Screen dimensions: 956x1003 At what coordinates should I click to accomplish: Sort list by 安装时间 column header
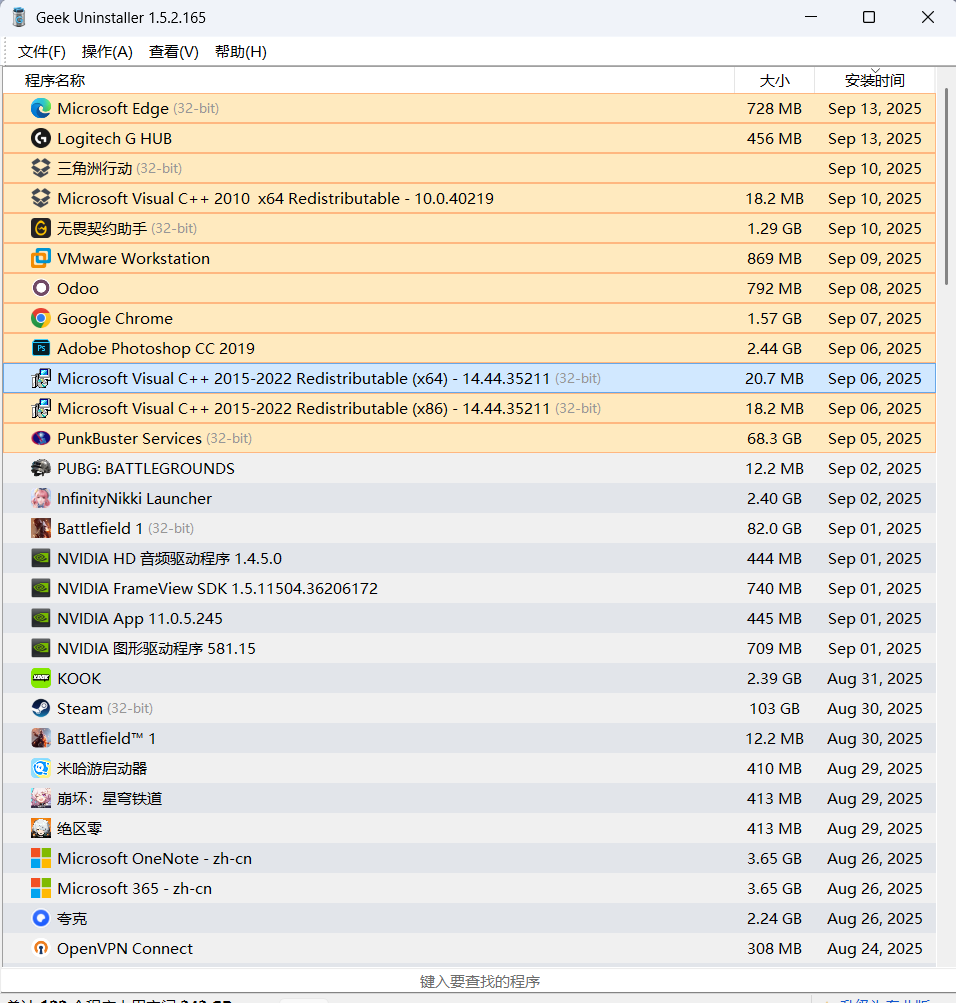pyautogui.click(x=874, y=81)
